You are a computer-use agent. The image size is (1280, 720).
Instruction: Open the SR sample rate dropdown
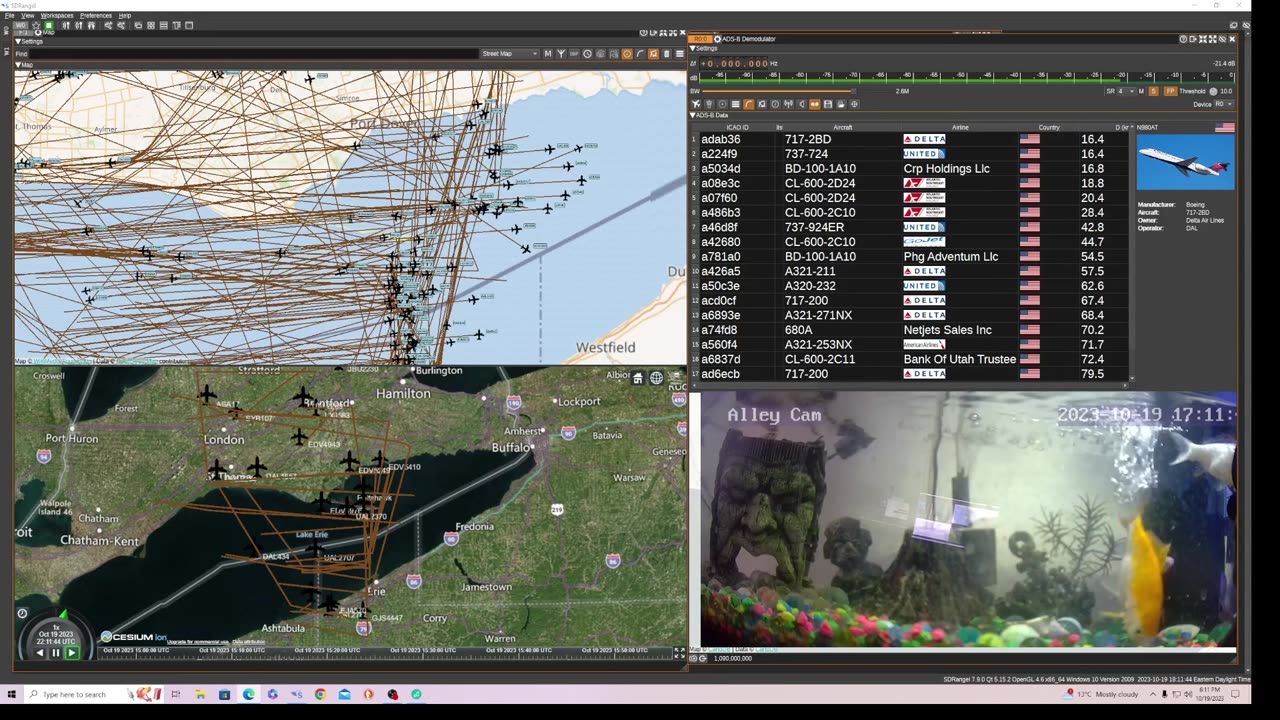1126,91
